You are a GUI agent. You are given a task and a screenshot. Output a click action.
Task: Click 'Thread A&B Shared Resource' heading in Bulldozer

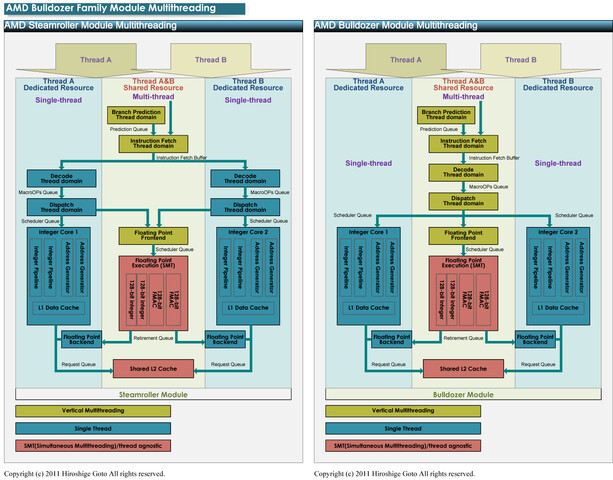point(463,84)
